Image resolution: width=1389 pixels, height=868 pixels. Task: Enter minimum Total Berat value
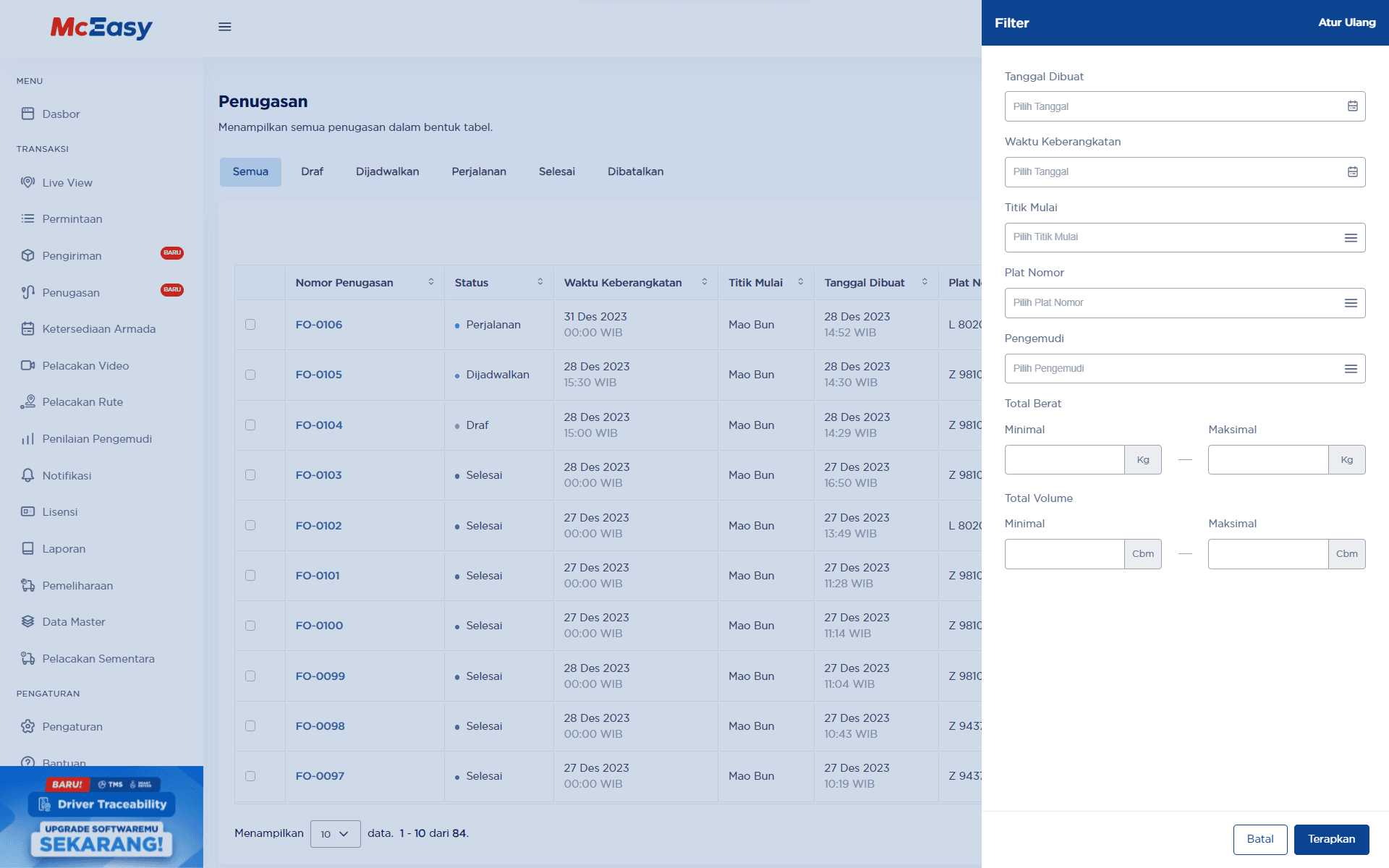(1064, 459)
